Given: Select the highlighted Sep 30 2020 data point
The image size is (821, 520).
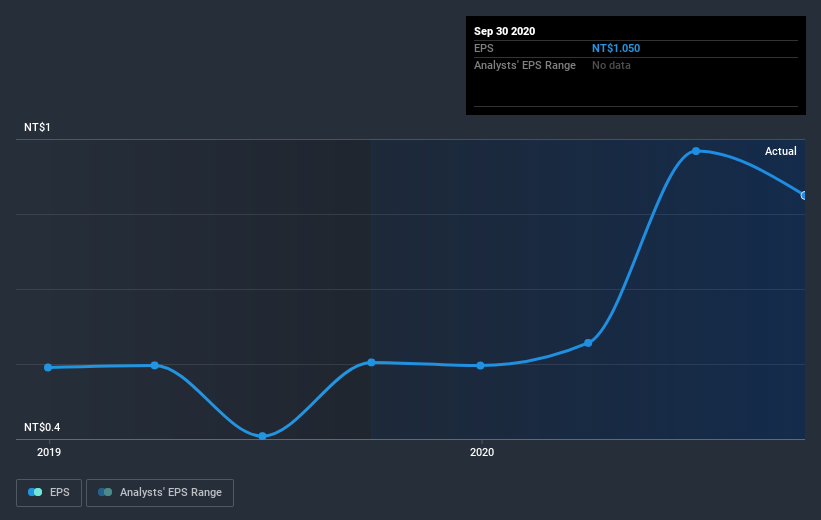Looking at the screenshot, I should coord(803,195).
